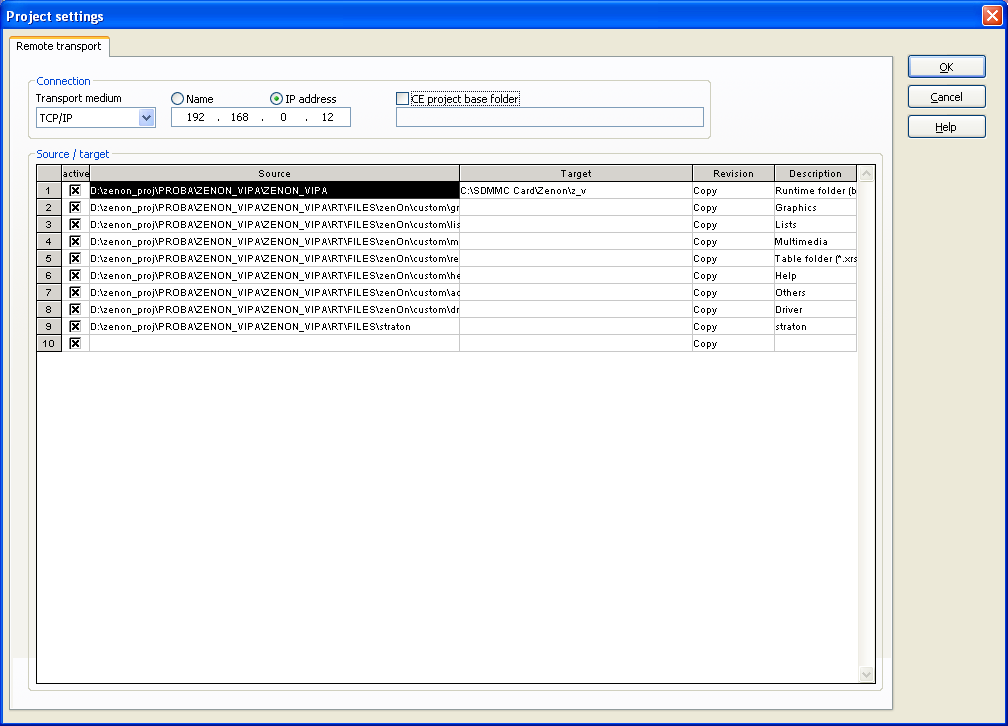Select the Name radio button
This screenshot has height=726, width=1008.
coord(178,99)
